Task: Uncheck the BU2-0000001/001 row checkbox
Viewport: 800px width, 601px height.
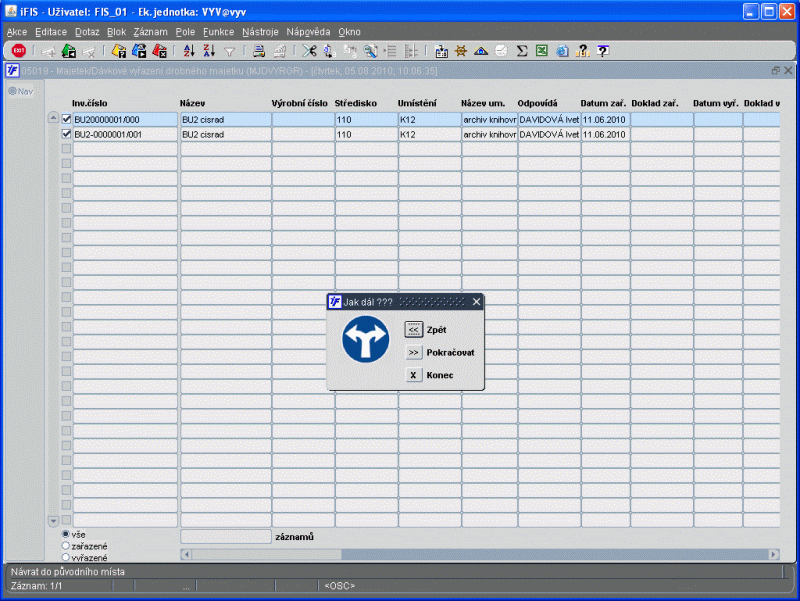Action: (x=66, y=134)
